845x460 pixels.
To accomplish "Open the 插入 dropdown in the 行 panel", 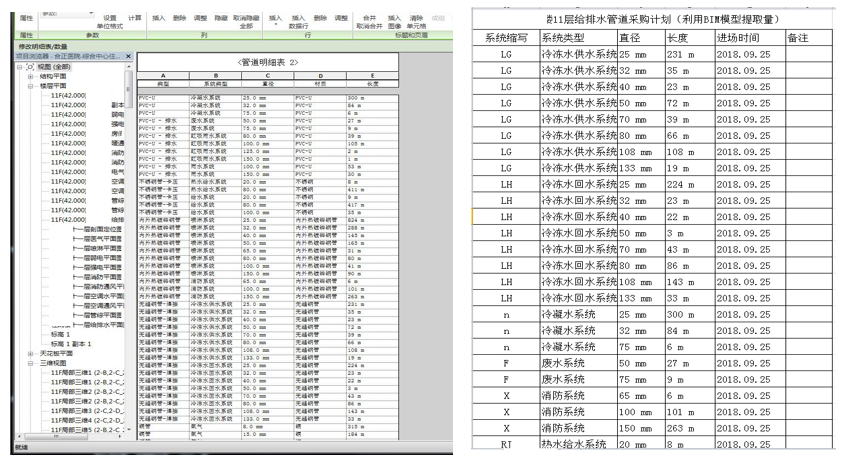I will (275, 21).
